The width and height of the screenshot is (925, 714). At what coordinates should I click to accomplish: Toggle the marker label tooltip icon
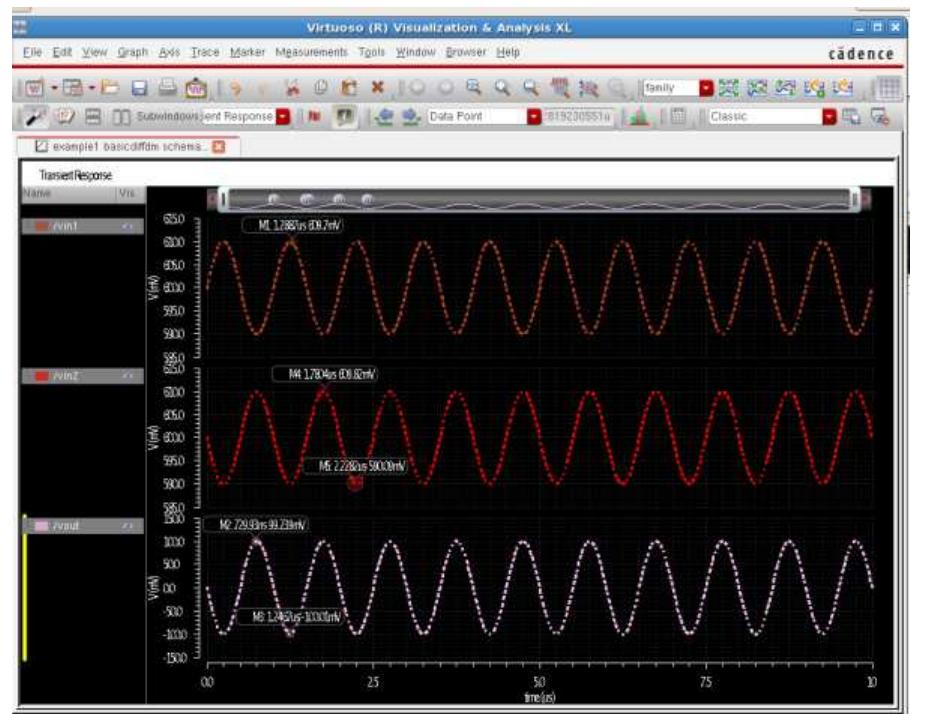[x=345, y=117]
